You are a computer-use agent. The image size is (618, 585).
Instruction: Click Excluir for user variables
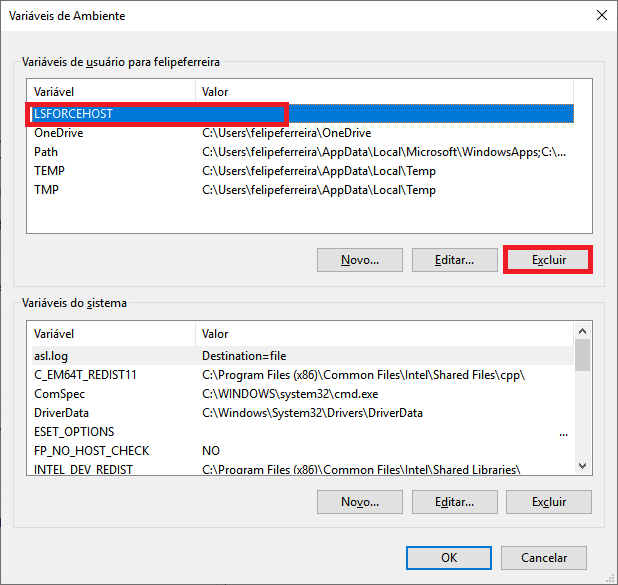click(x=548, y=260)
